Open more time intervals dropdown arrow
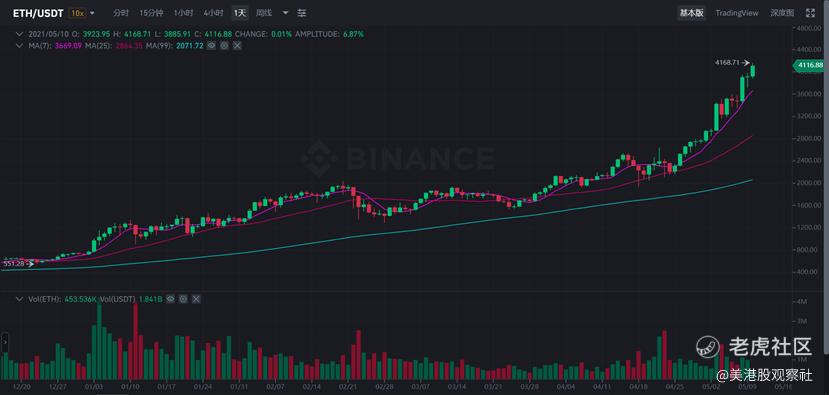Image resolution: width=829 pixels, height=395 pixels. click(285, 13)
